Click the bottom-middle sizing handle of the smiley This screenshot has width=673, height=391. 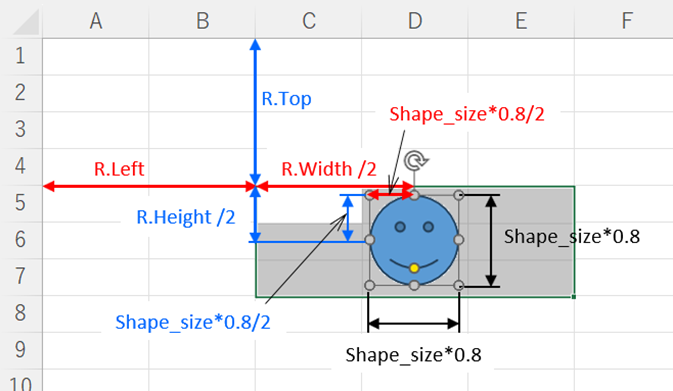coord(414,285)
